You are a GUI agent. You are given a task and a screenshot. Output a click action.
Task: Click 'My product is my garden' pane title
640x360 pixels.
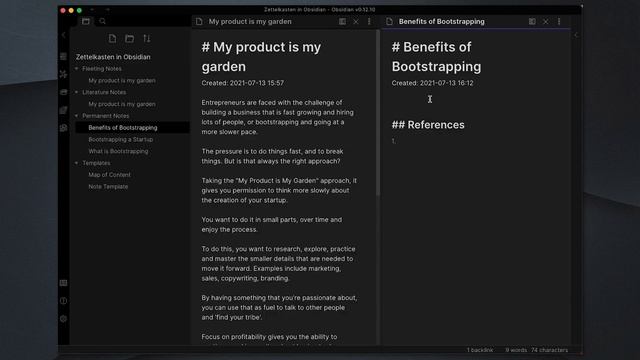click(x=250, y=22)
